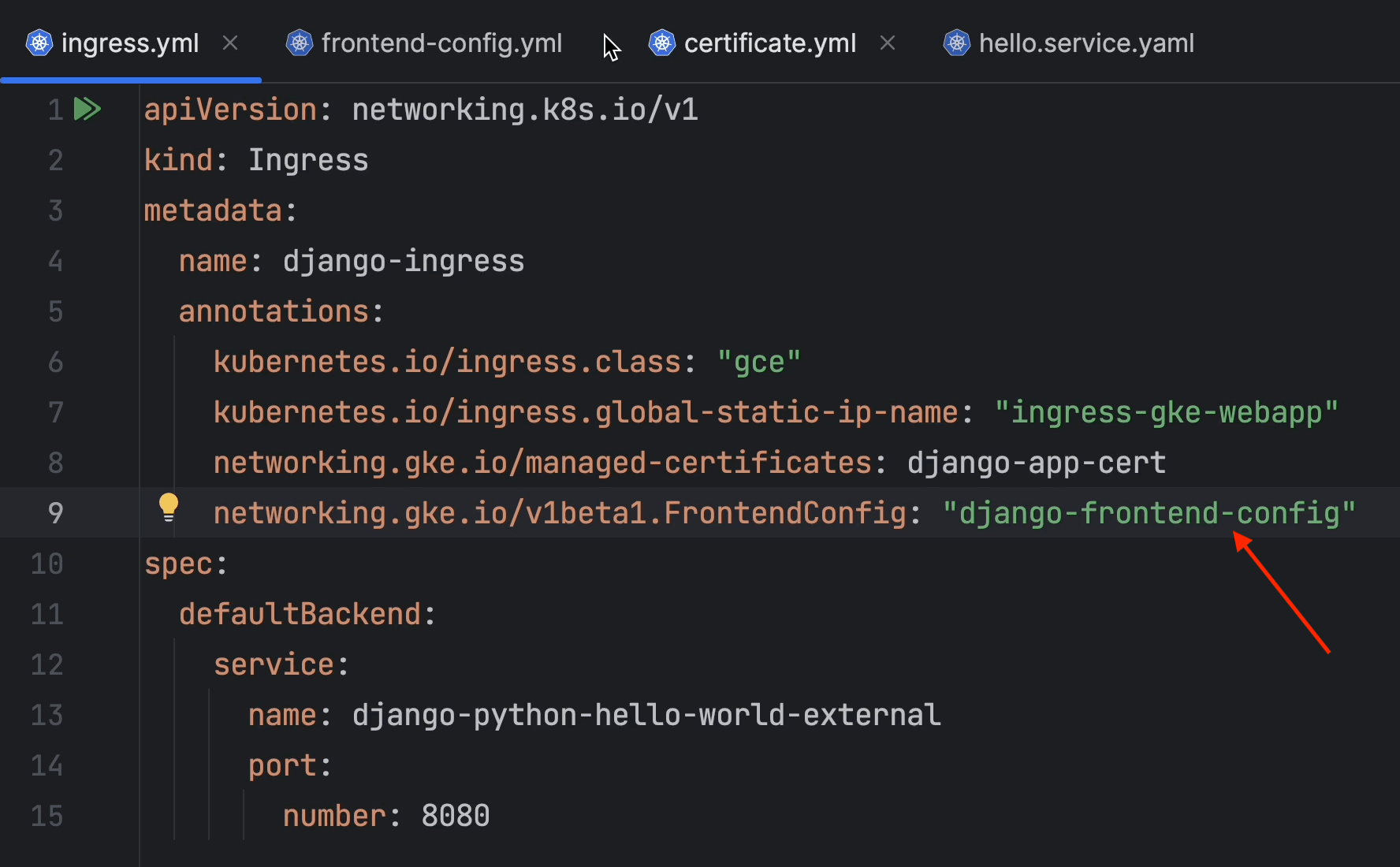This screenshot has width=1400, height=867.
Task: Click the Kubernetes icon on hello.service.yaml tab
Action: (957, 43)
